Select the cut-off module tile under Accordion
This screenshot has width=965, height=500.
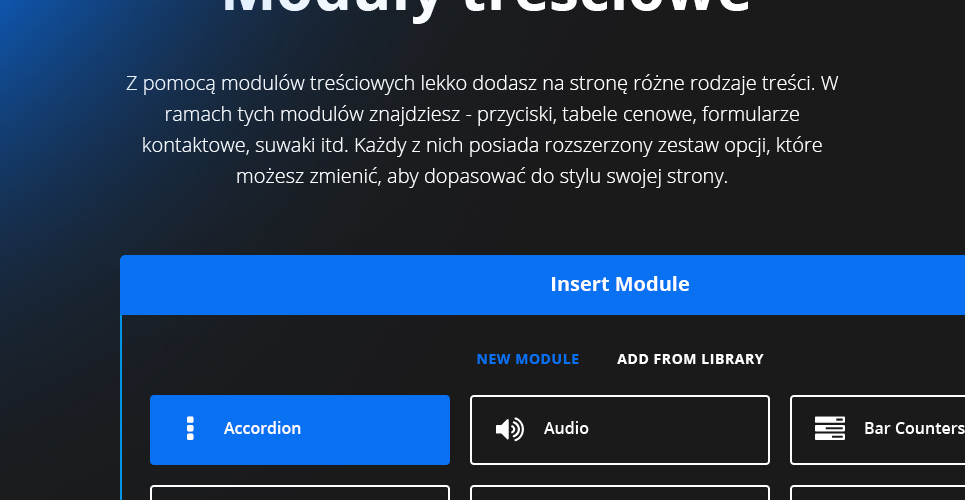(x=300, y=493)
